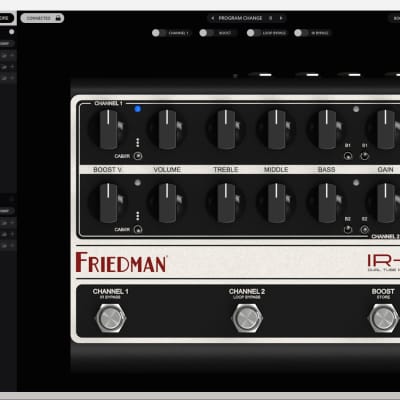Click the Channel 1 Gain knob

click(385, 129)
